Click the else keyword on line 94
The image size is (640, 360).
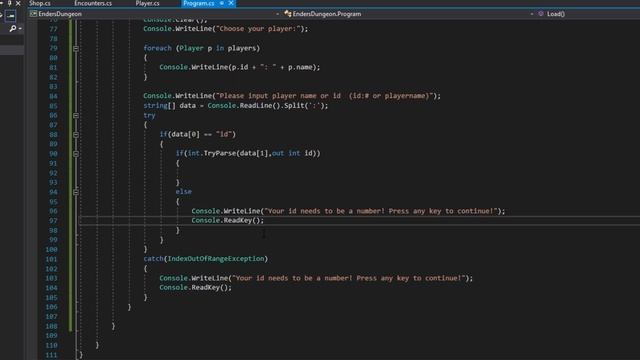184,191
